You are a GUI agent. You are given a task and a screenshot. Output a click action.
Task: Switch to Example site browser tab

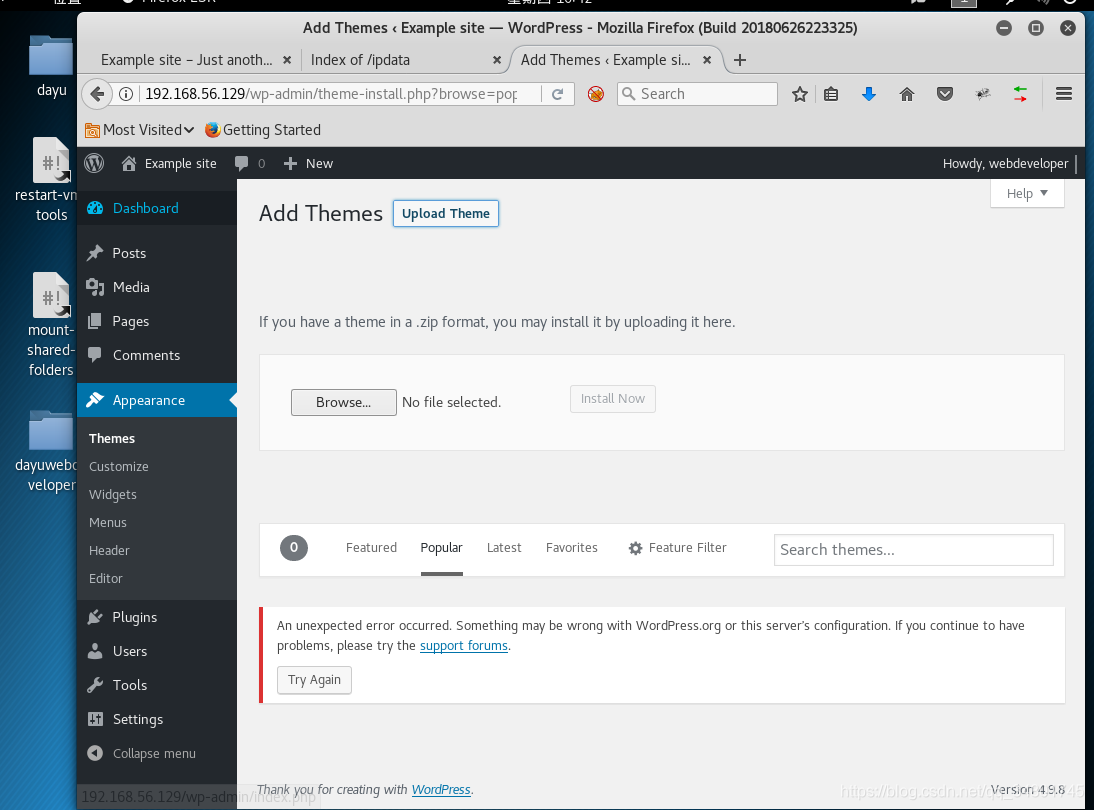[x=186, y=60]
